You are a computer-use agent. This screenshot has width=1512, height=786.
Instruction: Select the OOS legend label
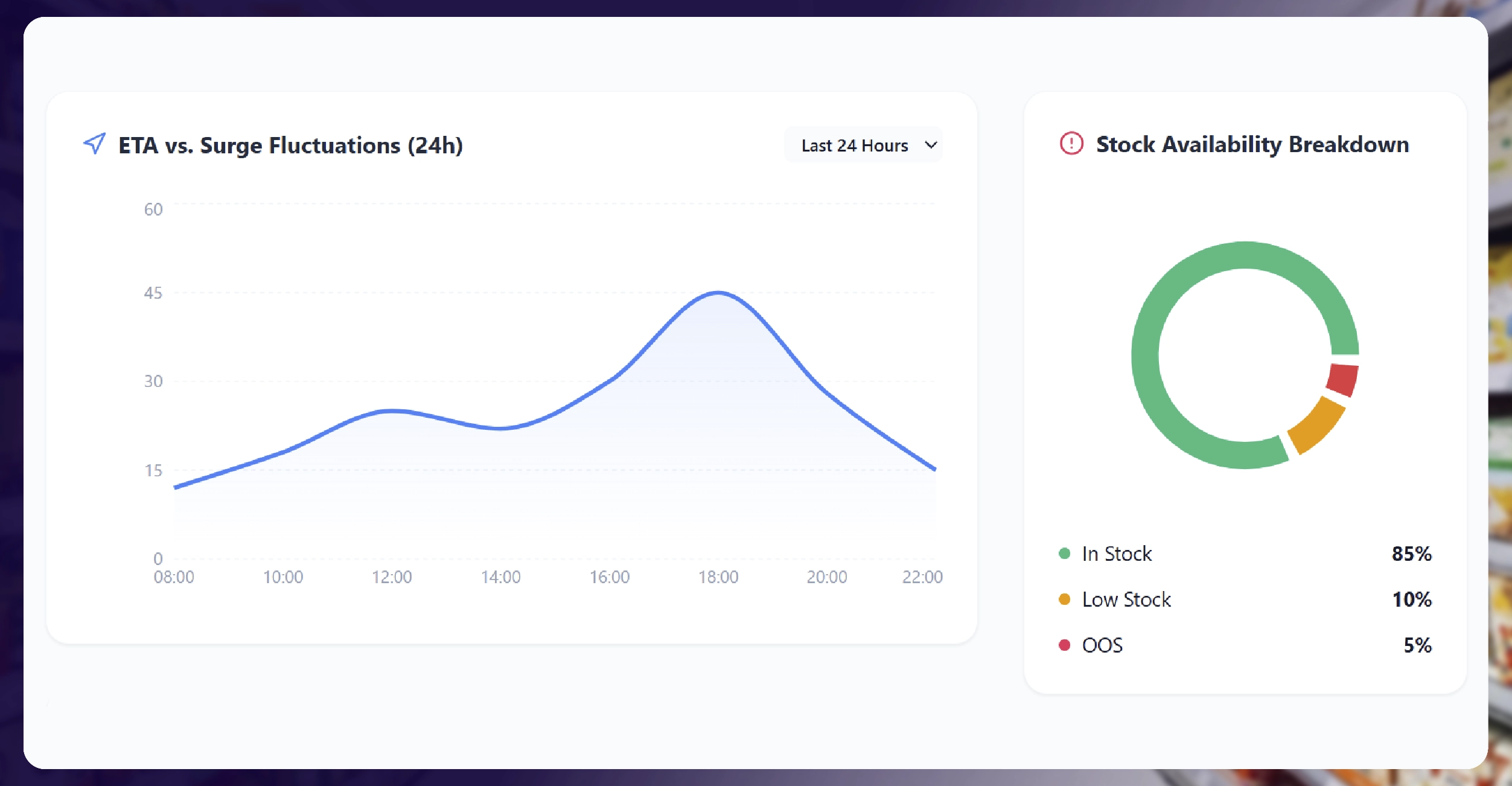(1102, 645)
